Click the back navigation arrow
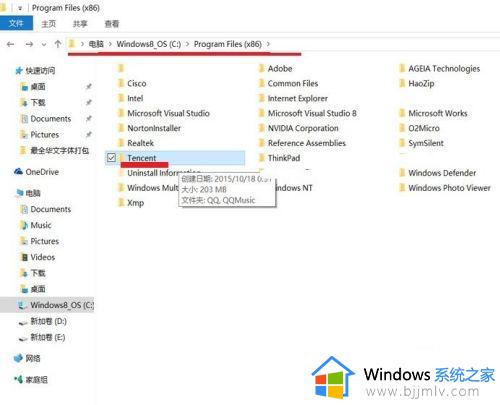The image size is (500, 405). tap(11, 44)
